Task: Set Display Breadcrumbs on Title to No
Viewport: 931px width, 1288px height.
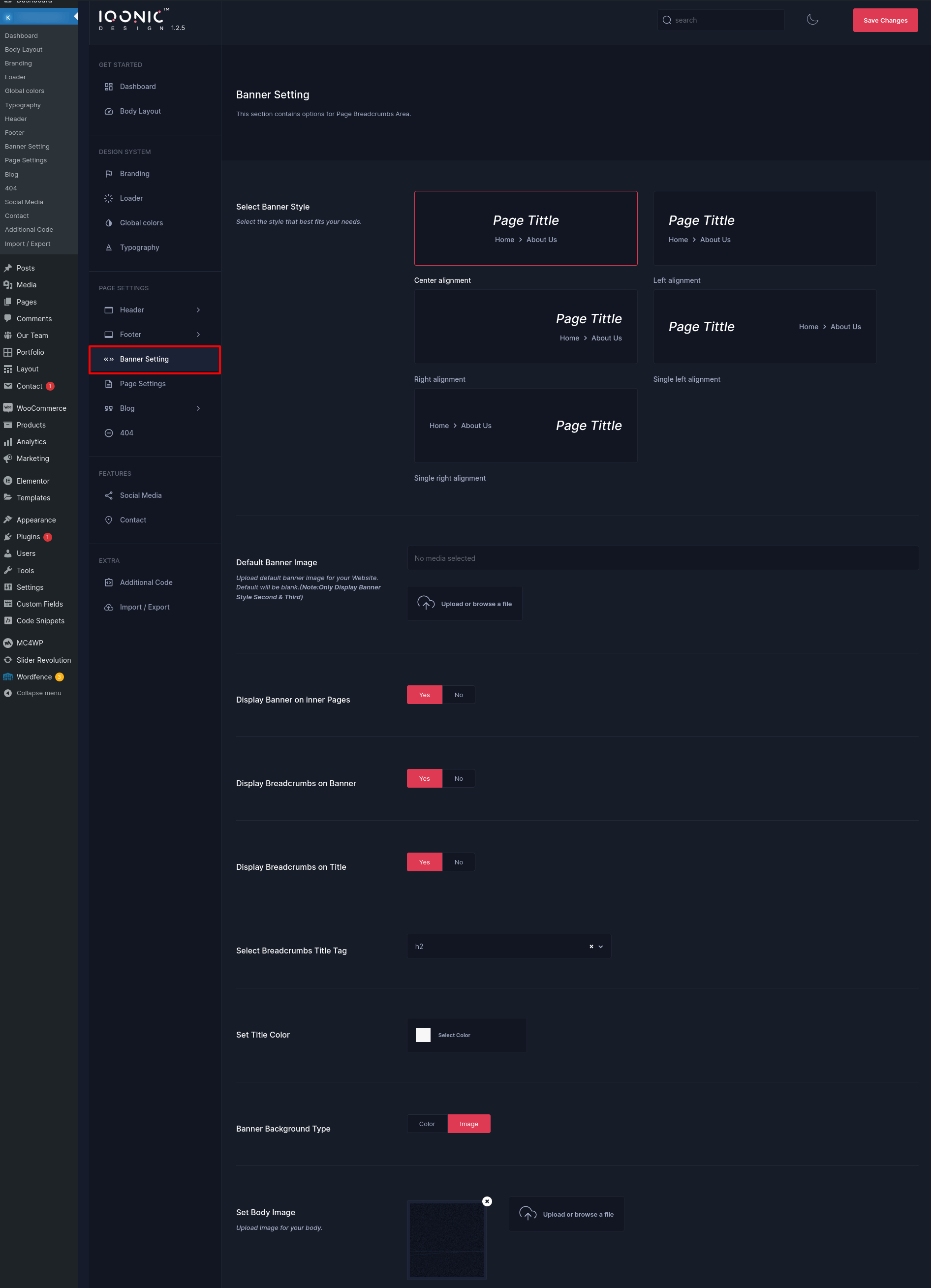Action: 459,862
